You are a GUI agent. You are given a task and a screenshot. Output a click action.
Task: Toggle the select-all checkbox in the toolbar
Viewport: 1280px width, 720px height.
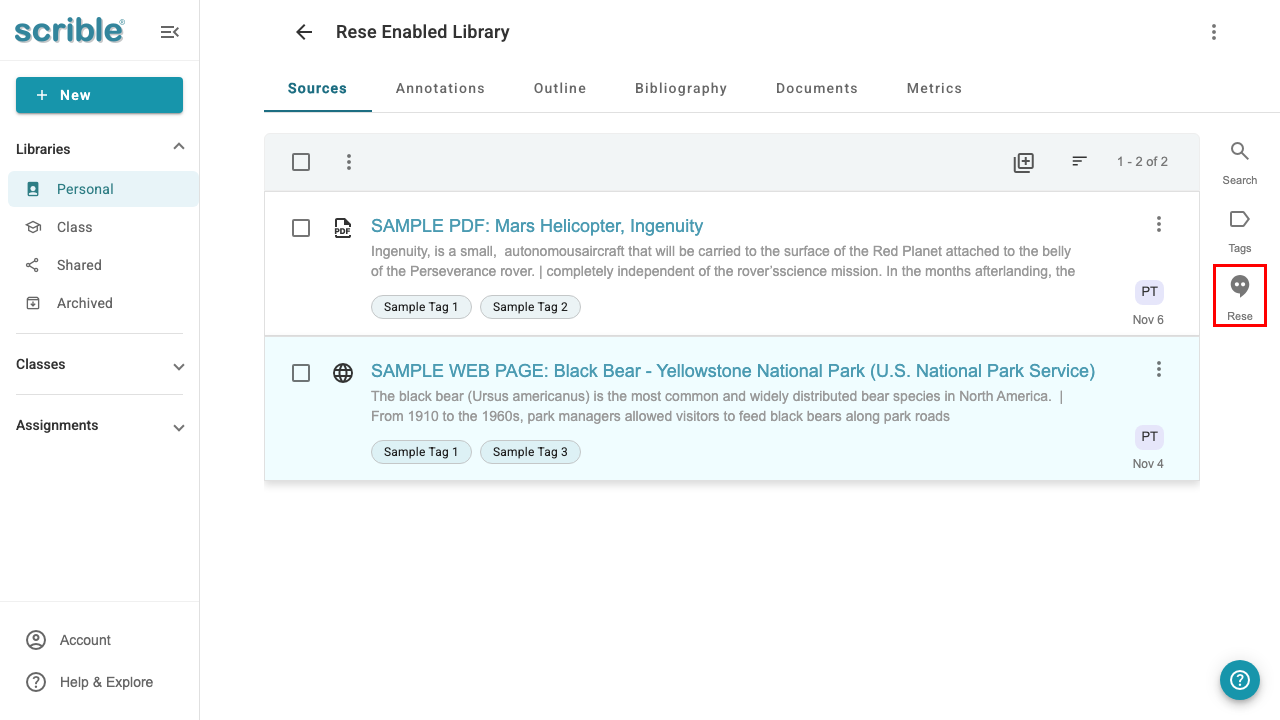click(301, 161)
